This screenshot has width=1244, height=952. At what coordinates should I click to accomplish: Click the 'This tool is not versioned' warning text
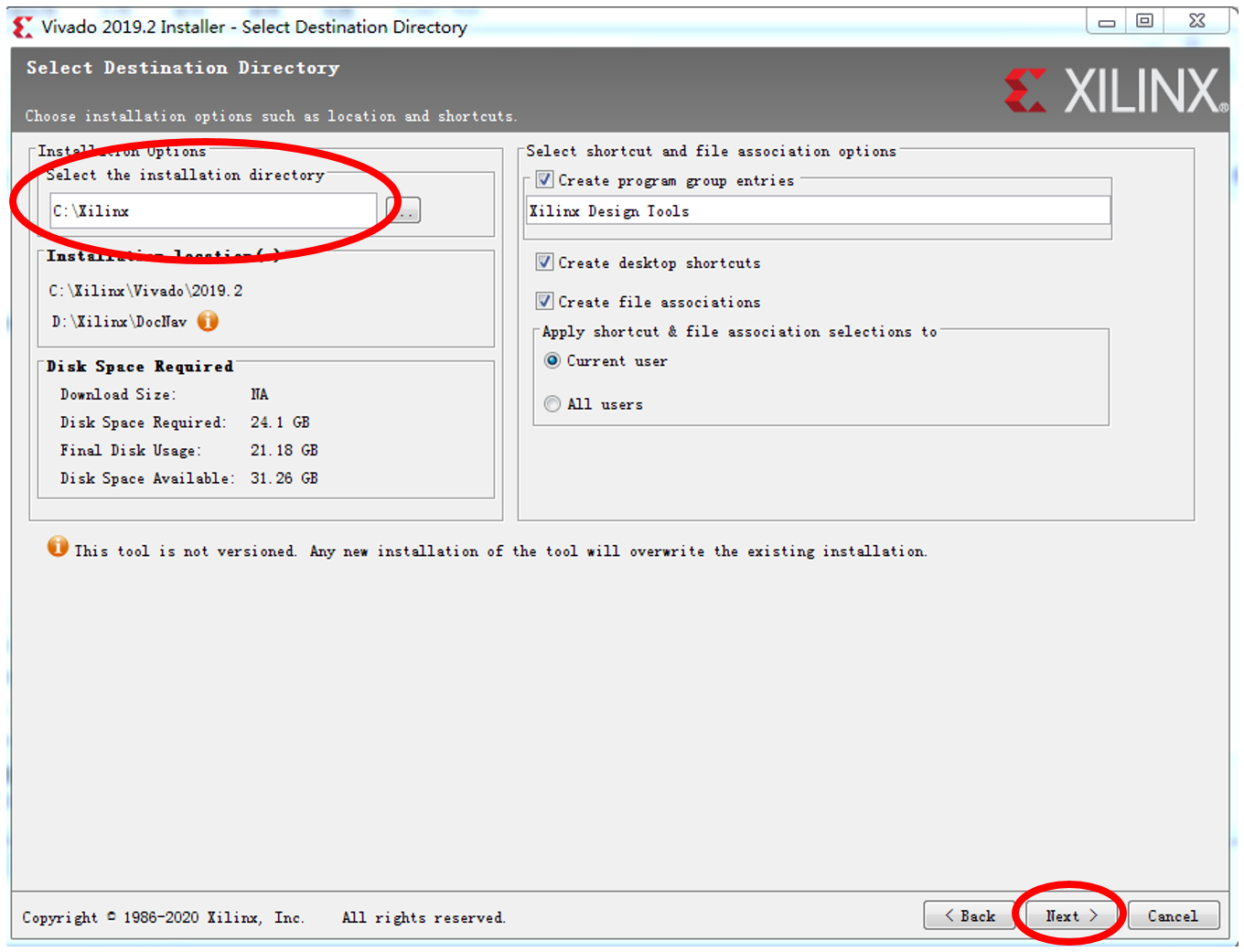point(501,551)
